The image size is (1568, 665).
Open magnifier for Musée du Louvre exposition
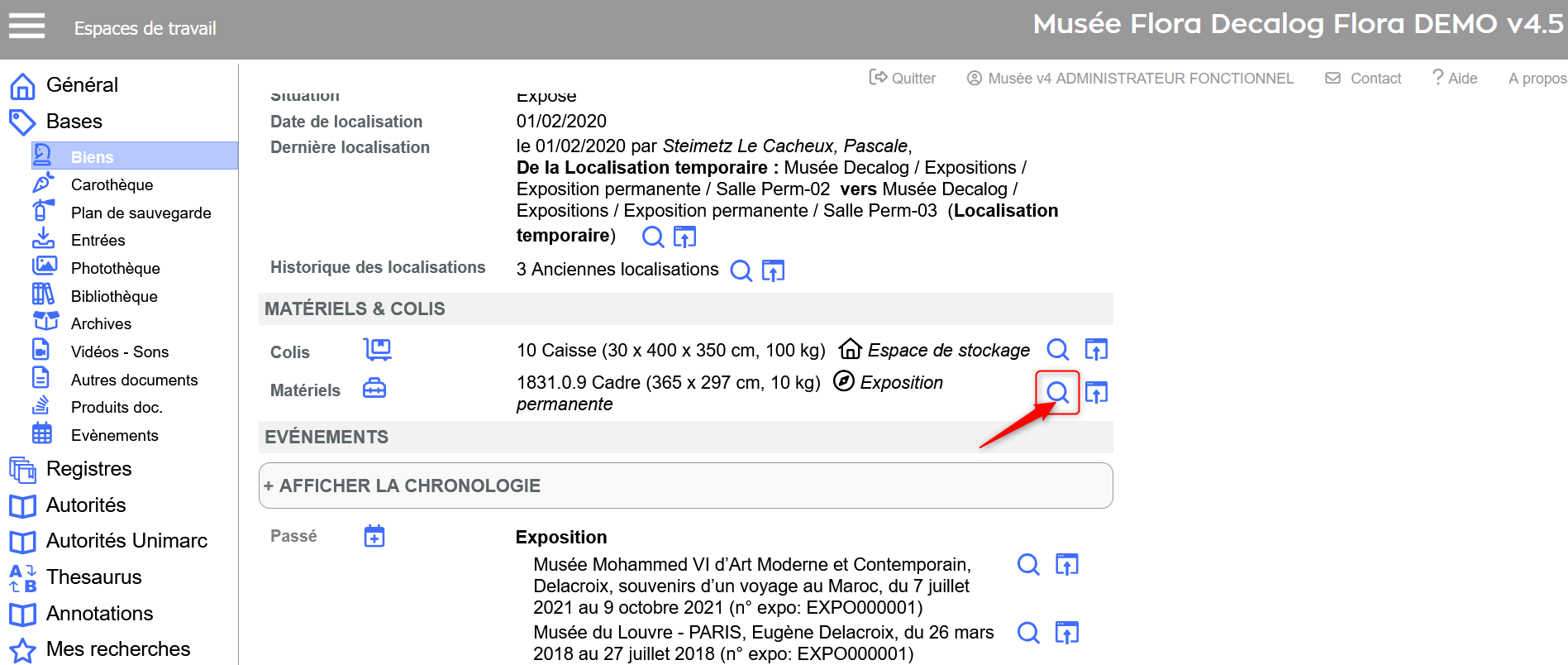point(1028,633)
